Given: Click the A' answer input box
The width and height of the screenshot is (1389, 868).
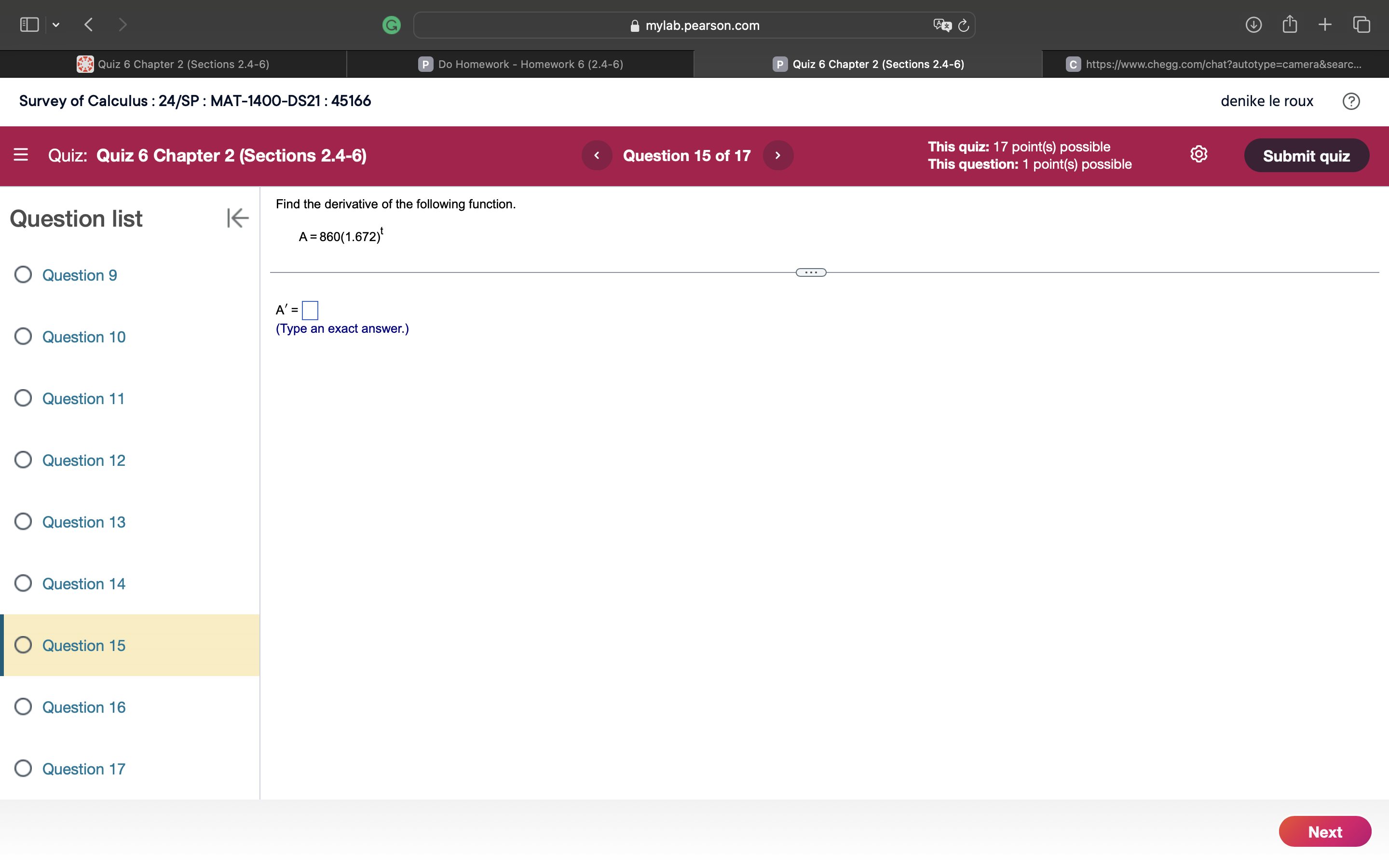Looking at the screenshot, I should [x=310, y=311].
